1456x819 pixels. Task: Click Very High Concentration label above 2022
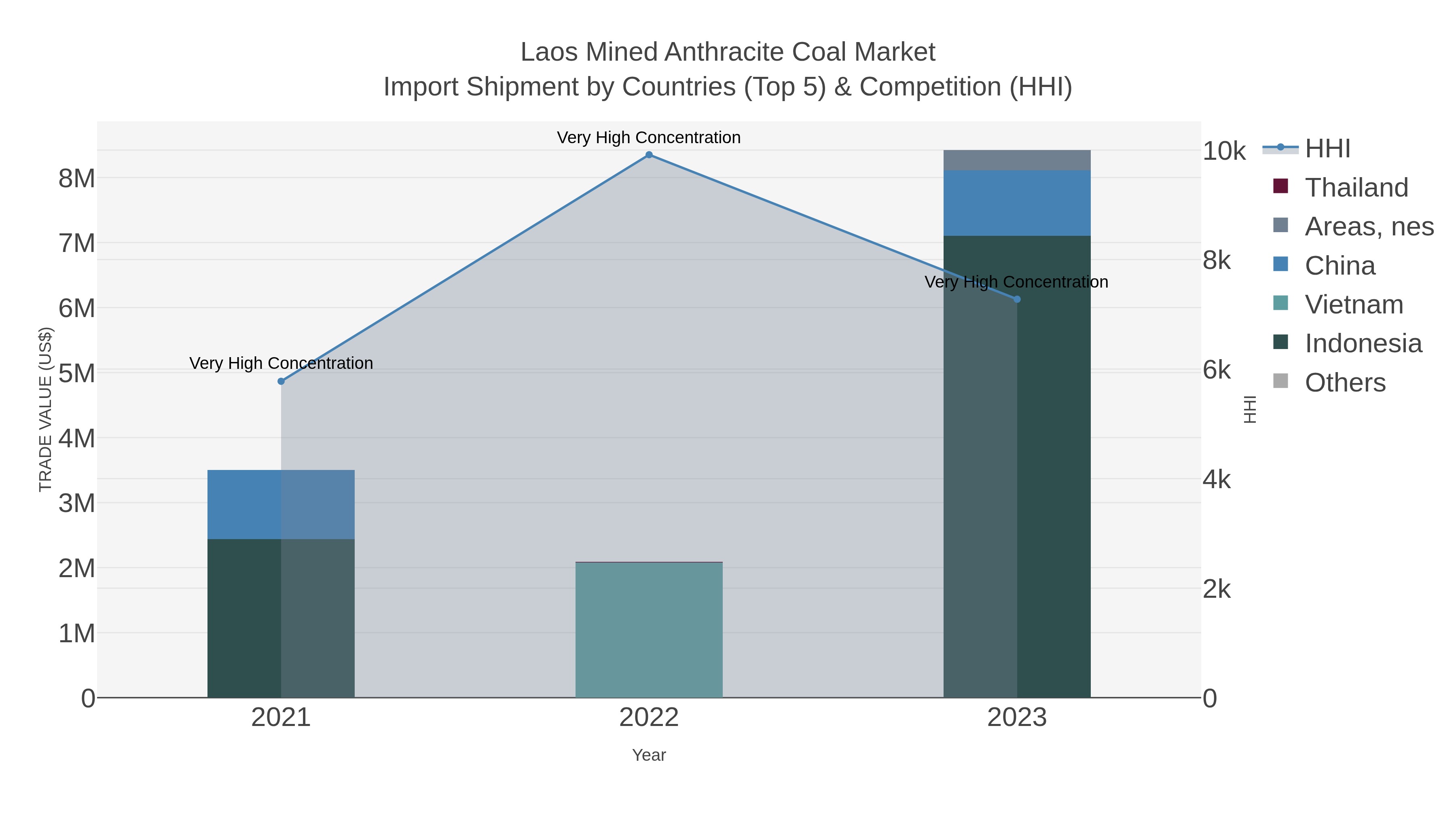click(x=649, y=138)
